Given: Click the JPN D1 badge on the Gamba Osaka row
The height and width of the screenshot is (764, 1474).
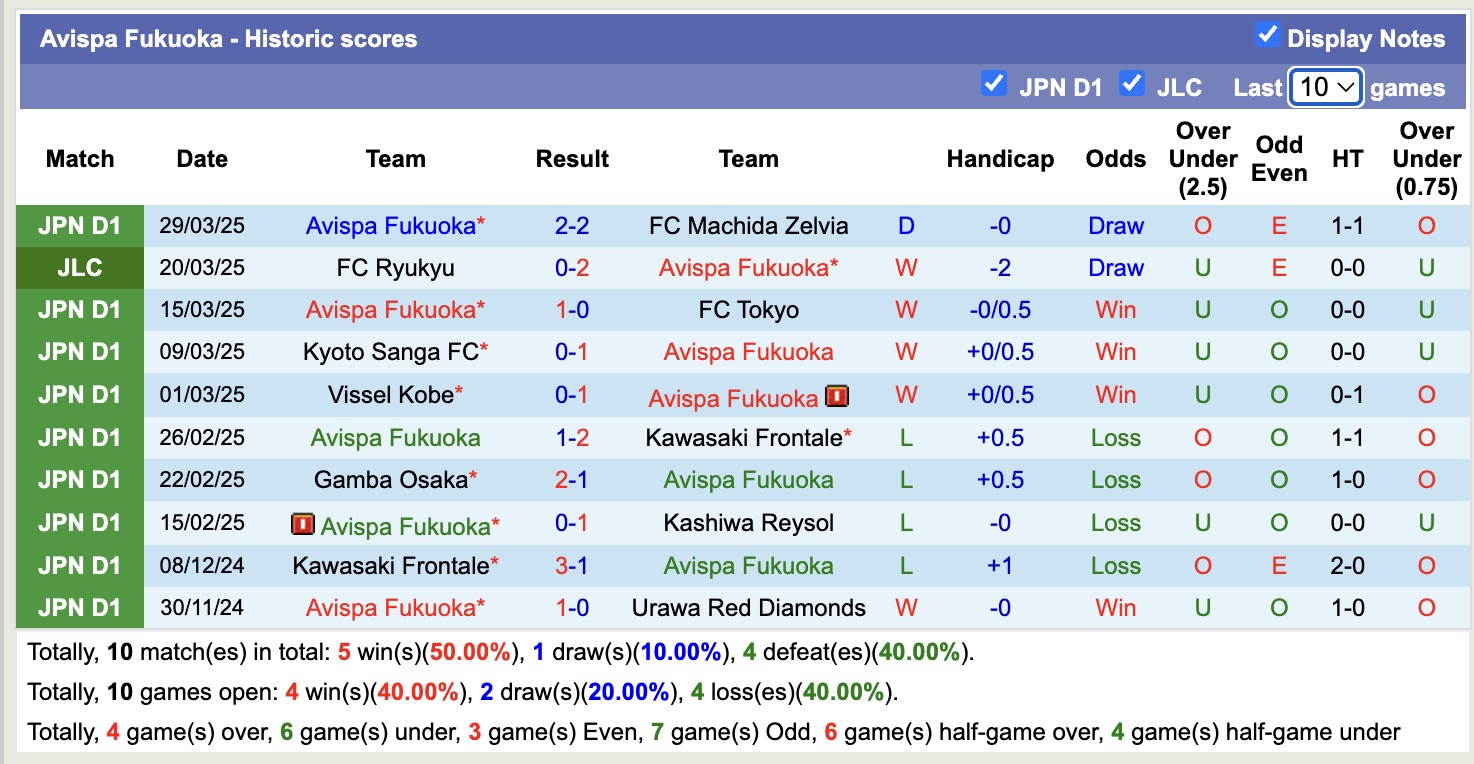Looking at the screenshot, I should [x=80, y=480].
